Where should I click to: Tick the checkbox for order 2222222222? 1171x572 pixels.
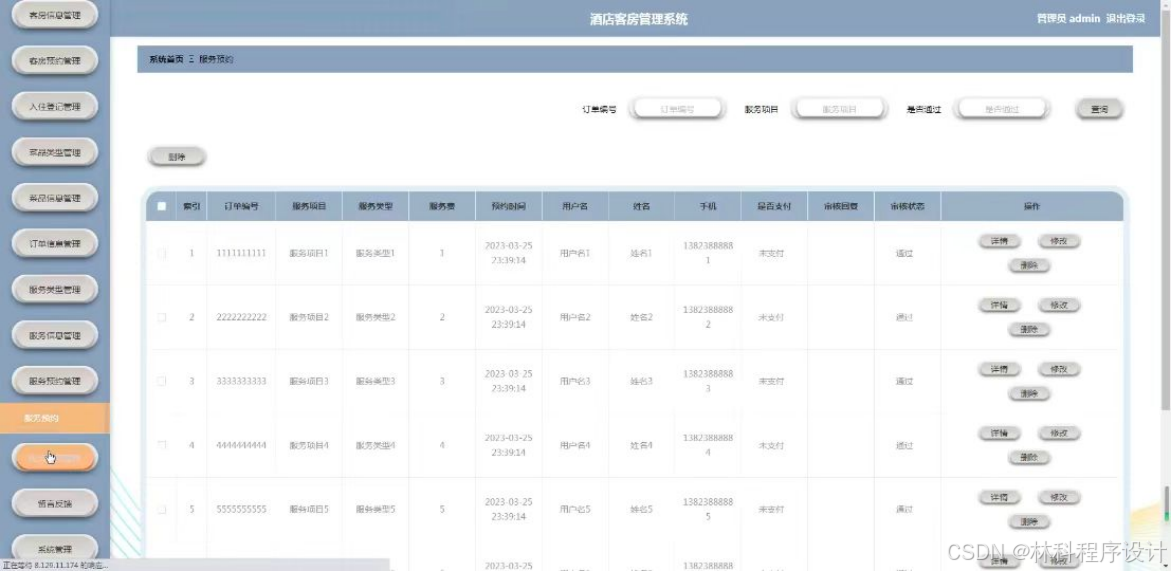161,317
